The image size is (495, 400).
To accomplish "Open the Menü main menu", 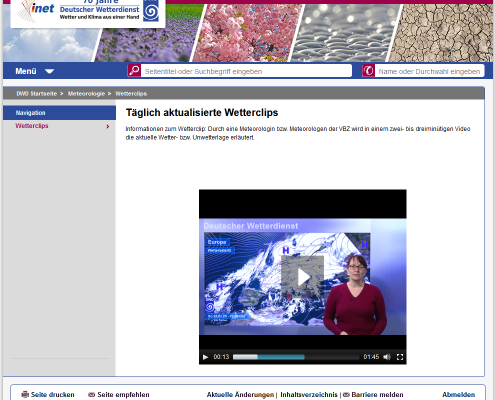I will tap(26, 71).
